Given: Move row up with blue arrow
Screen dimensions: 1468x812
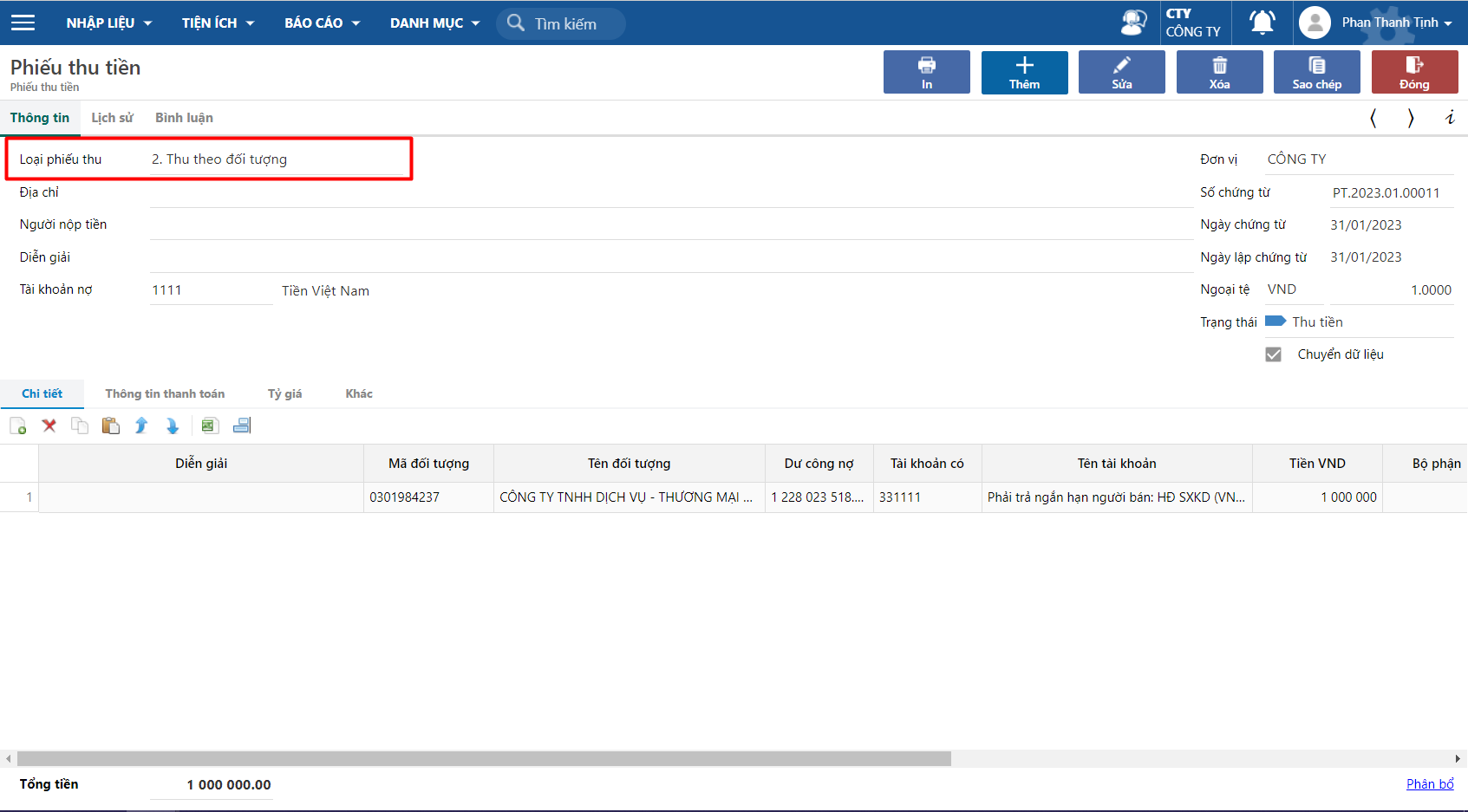Looking at the screenshot, I should coord(141,425).
